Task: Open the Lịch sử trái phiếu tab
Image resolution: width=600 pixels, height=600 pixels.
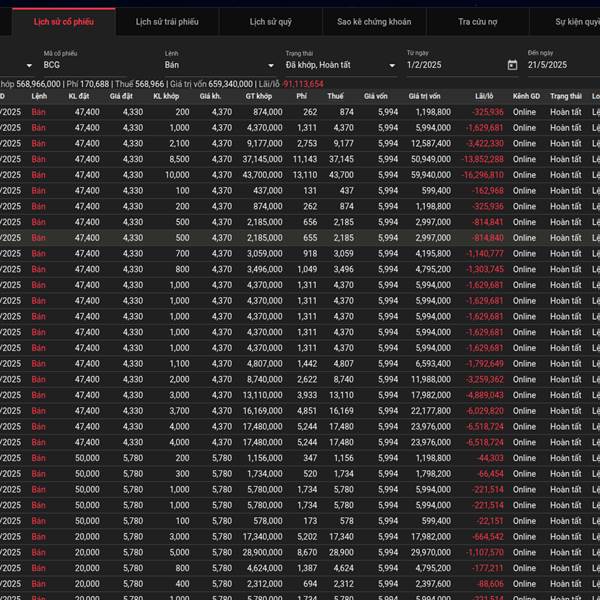Action: [167, 22]
